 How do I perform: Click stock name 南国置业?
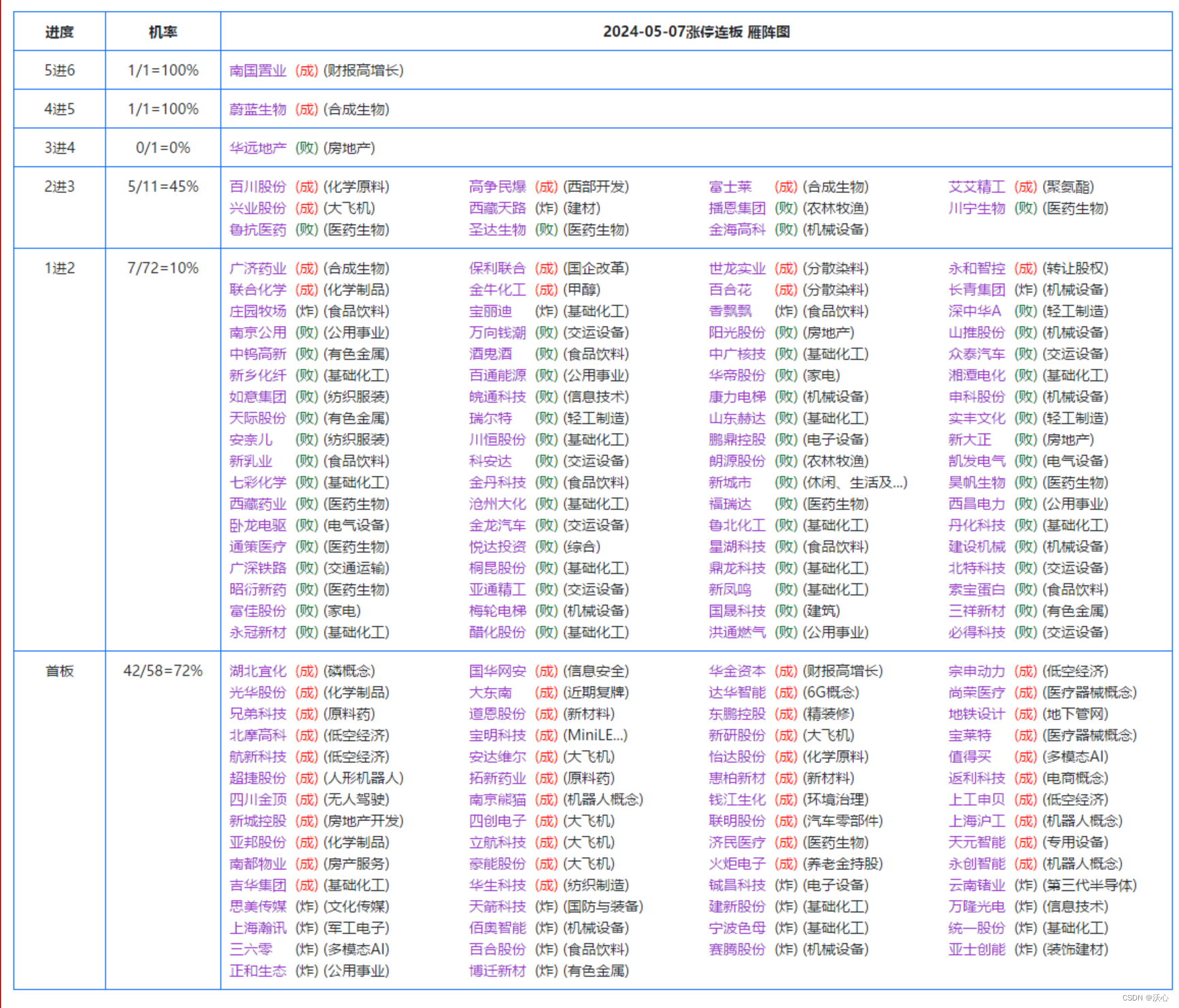(258, 71)
